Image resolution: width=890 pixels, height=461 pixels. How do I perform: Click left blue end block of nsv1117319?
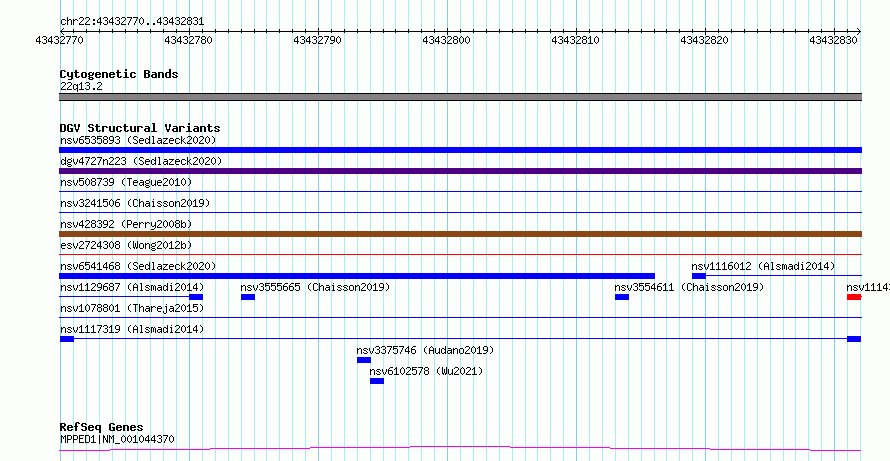[x=67, y=339]
